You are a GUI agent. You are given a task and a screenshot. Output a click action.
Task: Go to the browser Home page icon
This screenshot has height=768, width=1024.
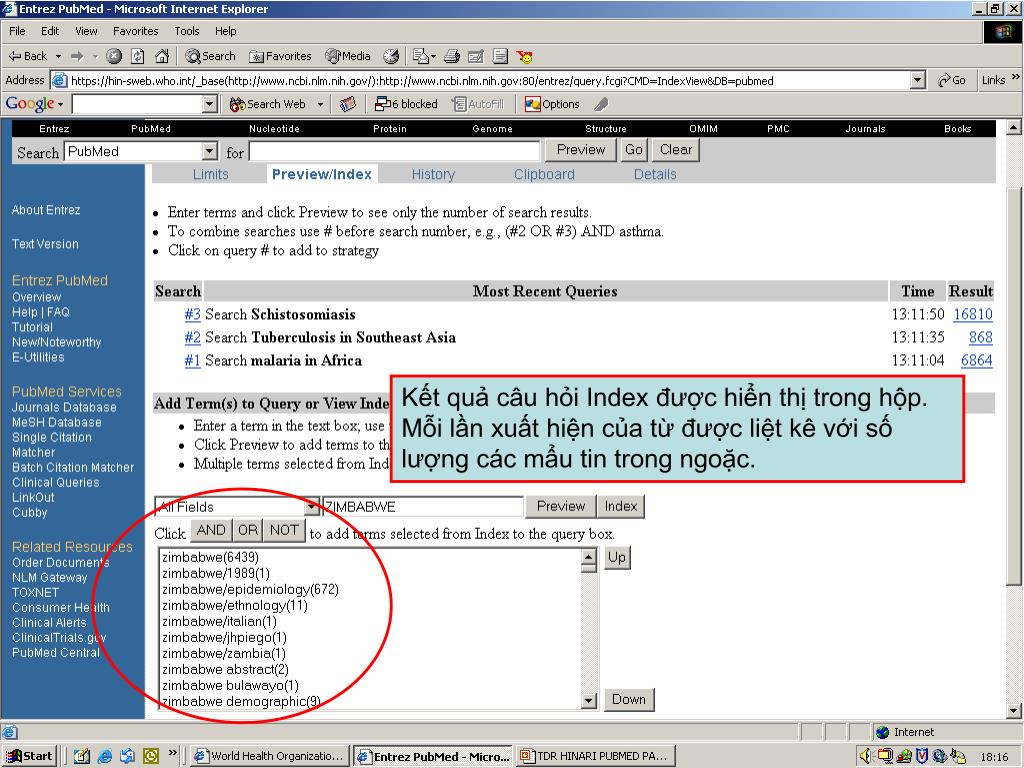[162, 56]
